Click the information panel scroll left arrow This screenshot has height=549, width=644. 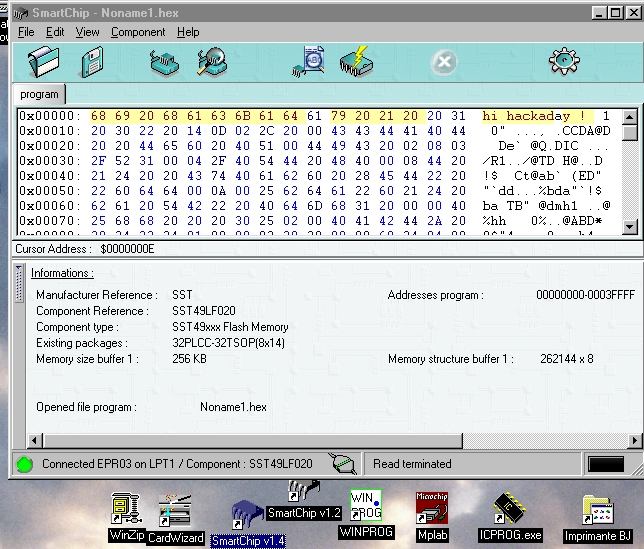34,441
